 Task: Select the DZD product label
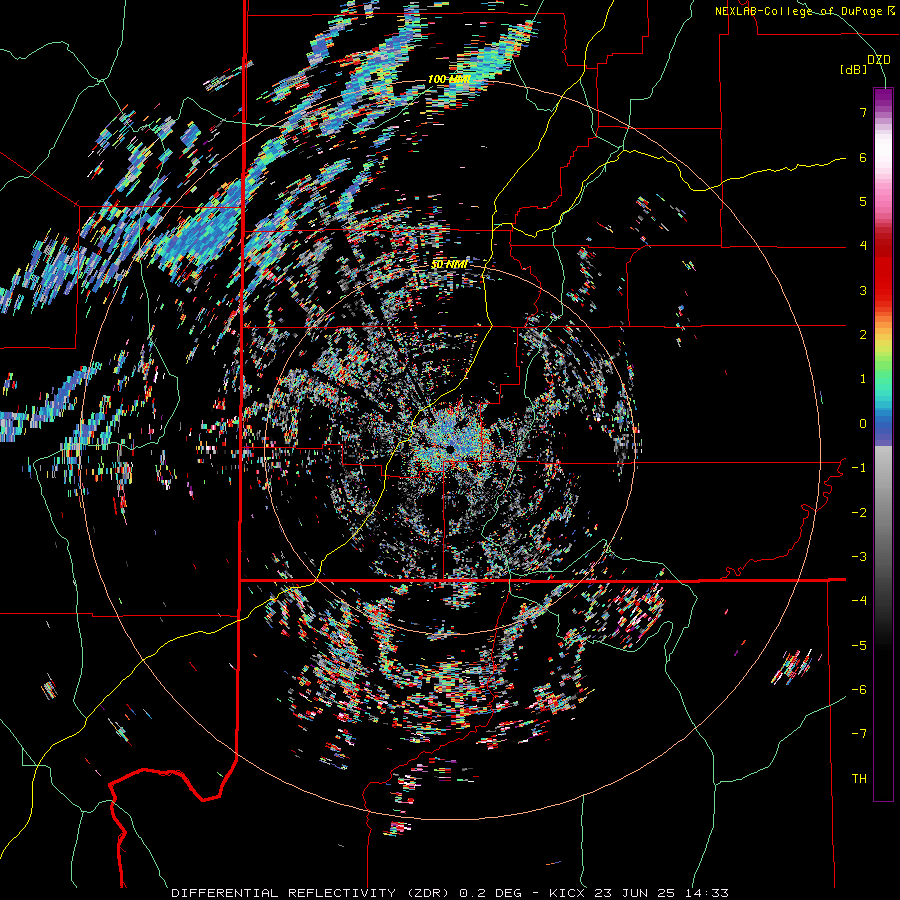tap(878, 60)
